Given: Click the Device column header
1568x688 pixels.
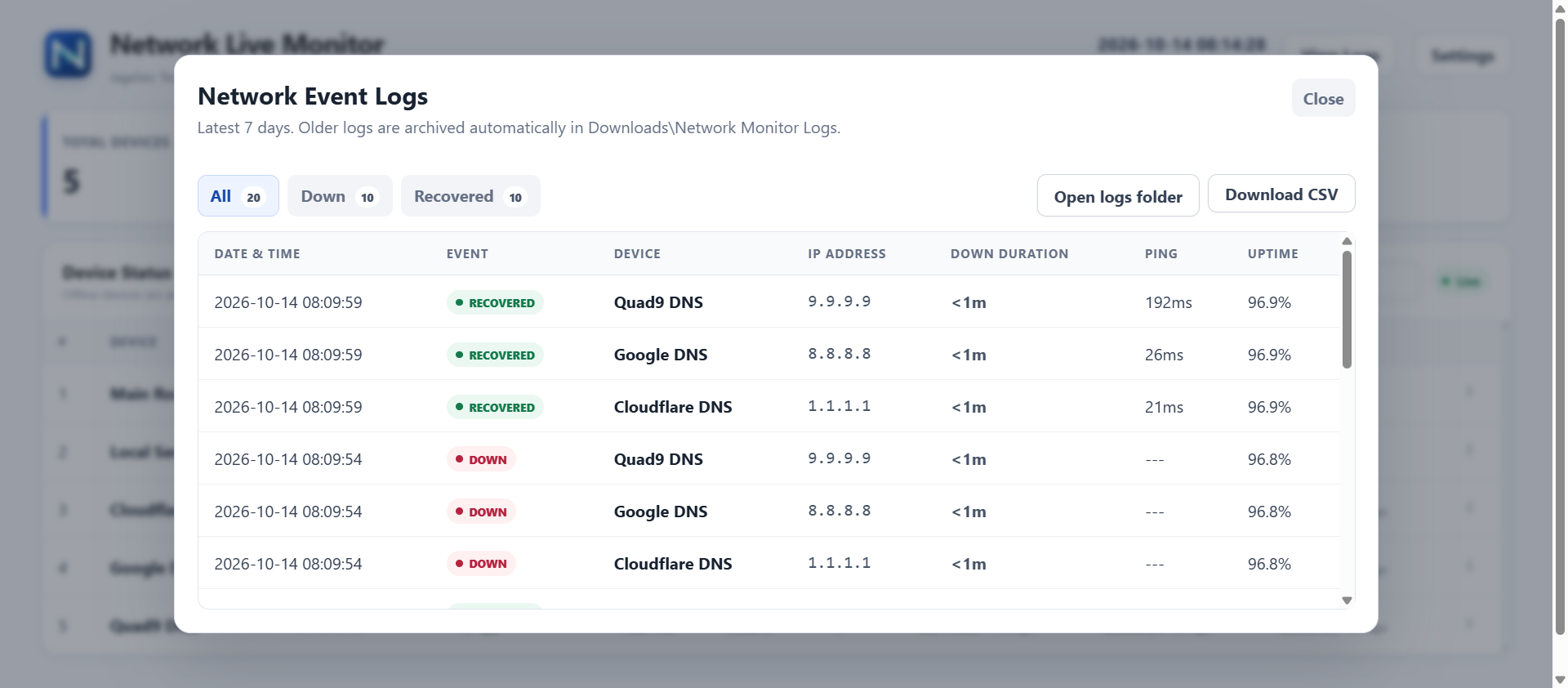Looking at the screenshot, I should [x=637, y=254].
